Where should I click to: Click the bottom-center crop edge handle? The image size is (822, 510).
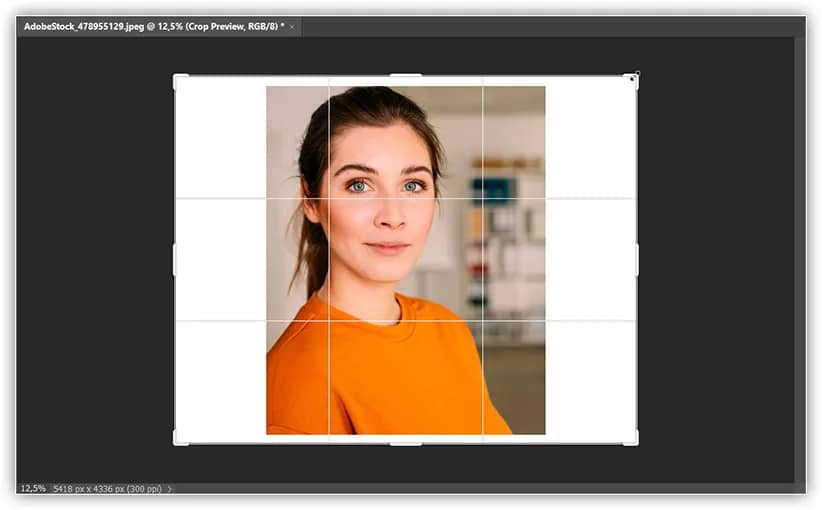point(405,442)
